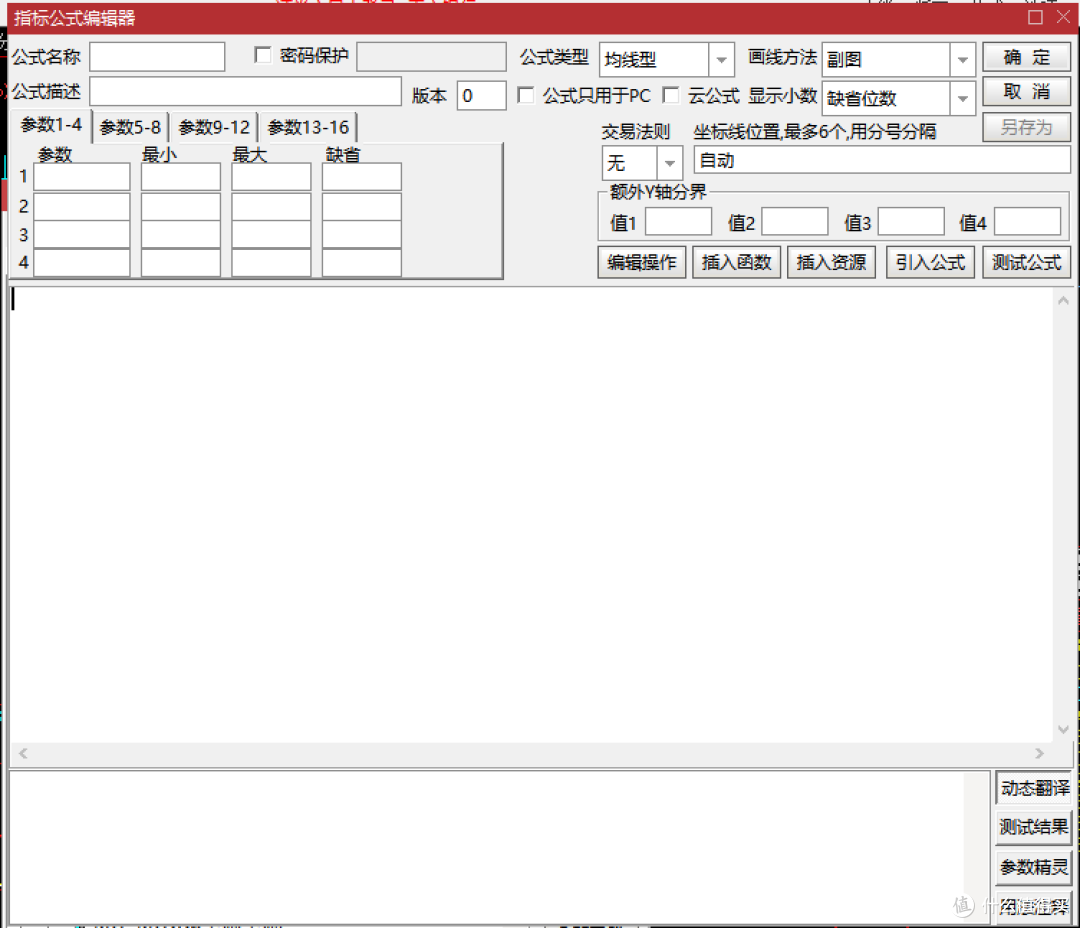Select the 参数9-12 tab
1080x928 pixels.
click(x=214, y=127)
